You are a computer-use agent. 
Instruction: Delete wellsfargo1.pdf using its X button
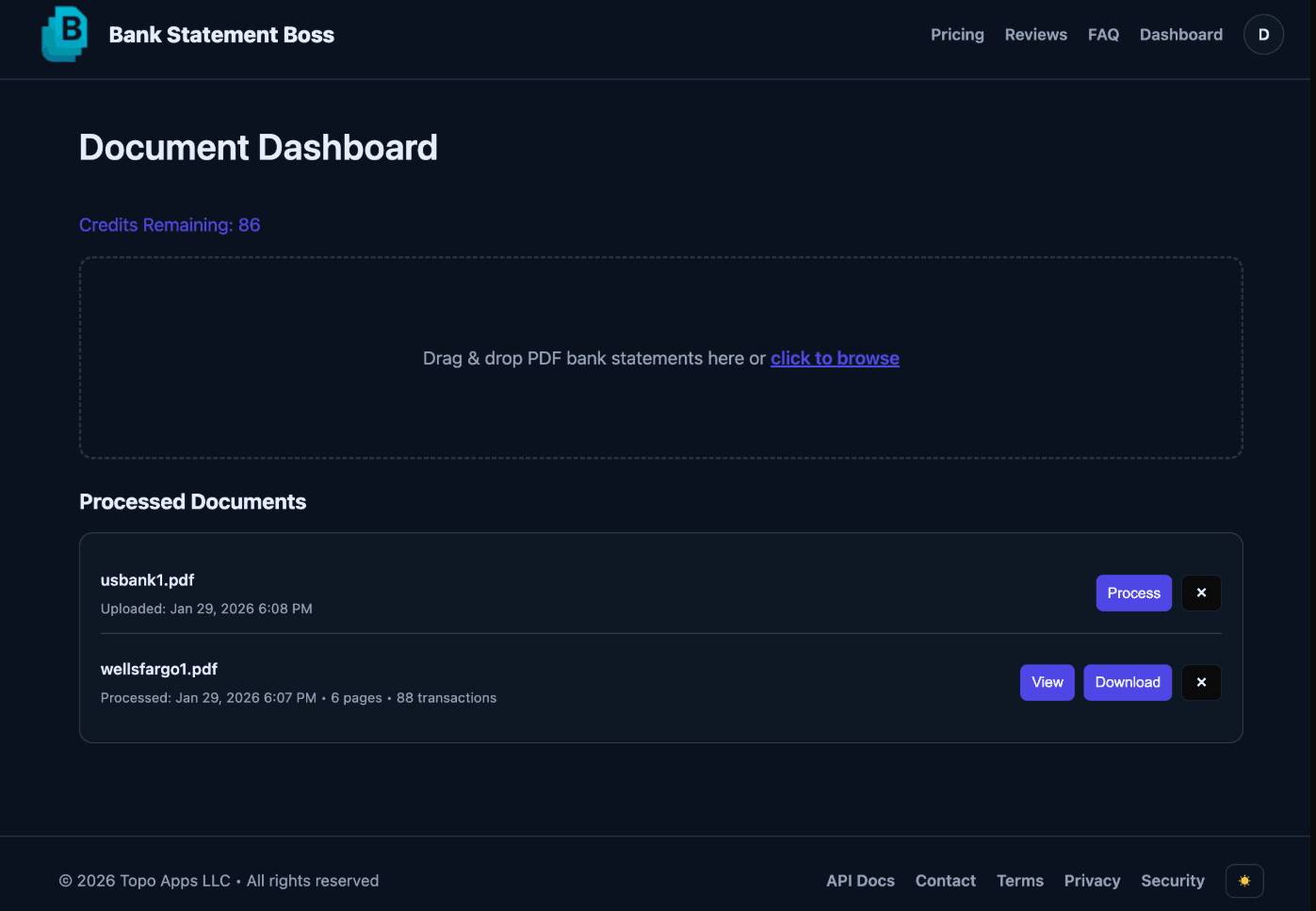pyautogui.click(x=1201, y=682)
